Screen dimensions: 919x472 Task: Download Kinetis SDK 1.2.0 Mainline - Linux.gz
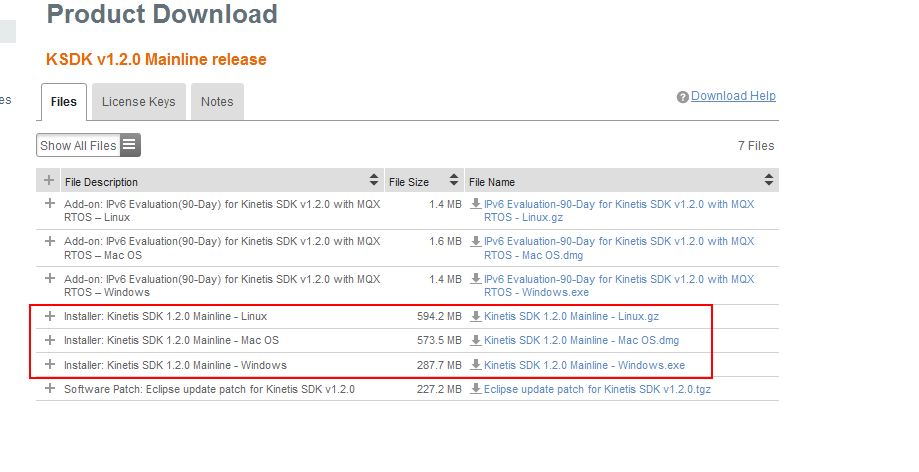[571, 316]
